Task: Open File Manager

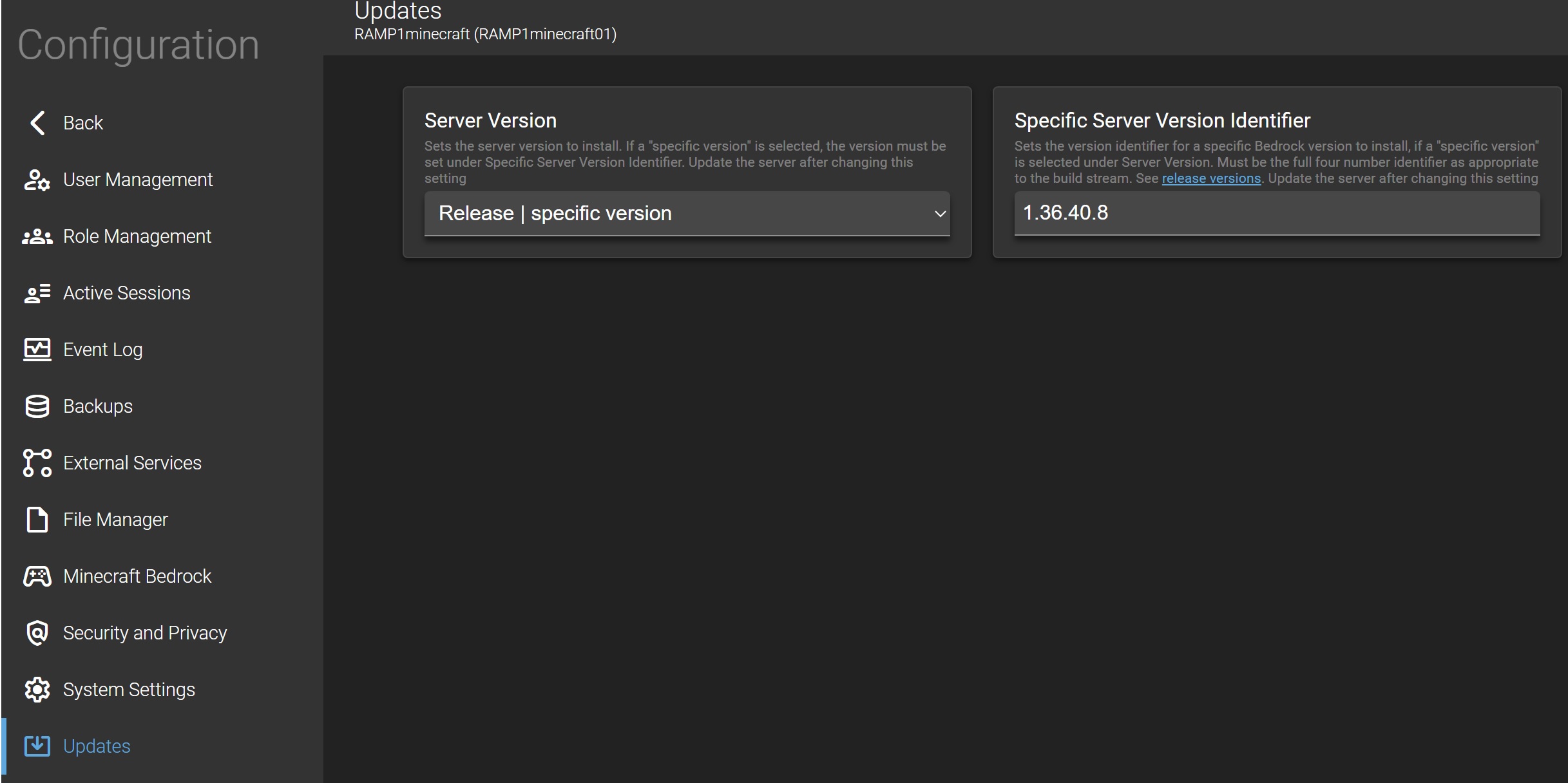Action: (x=116, y=520)
